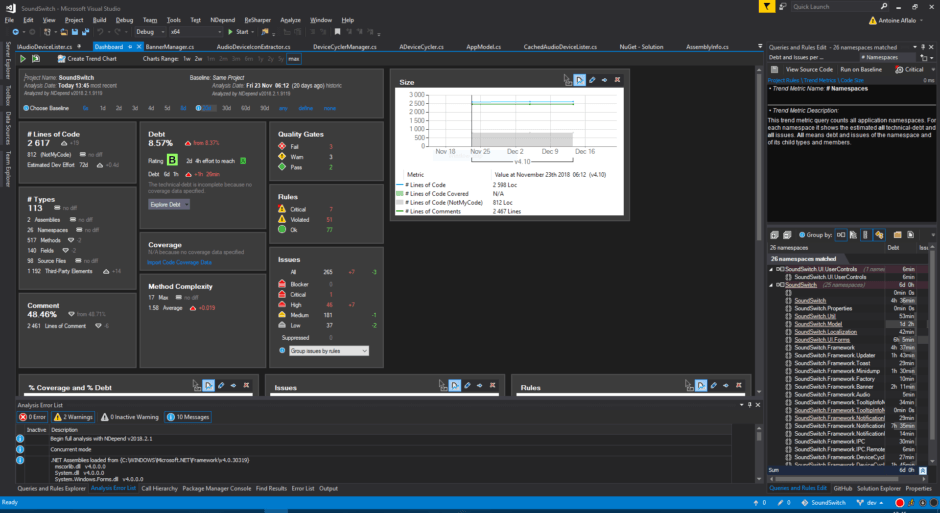Collapse the SoundSwitch assembly node
The width and height of the screenshot is (940, 513).
(x=772, y=285)
